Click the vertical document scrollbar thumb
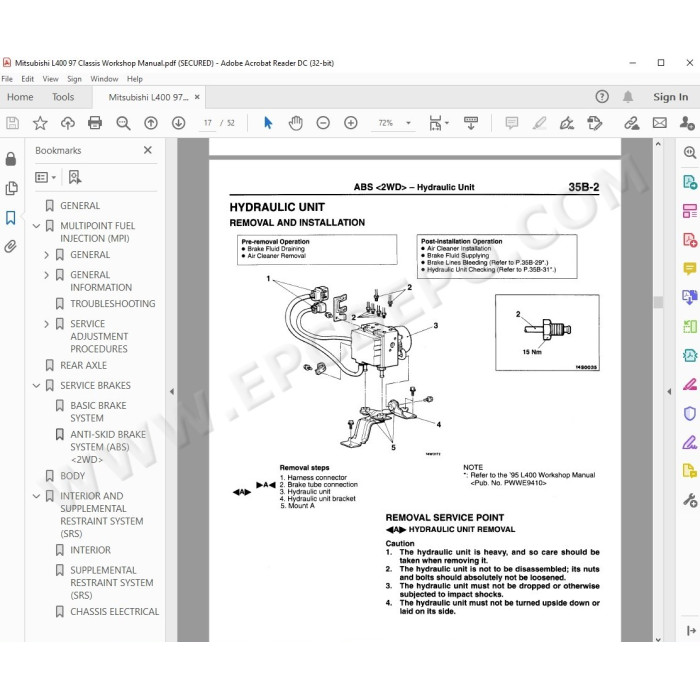The width and height of the screenshot is (700, 700). tap(658, 302)
